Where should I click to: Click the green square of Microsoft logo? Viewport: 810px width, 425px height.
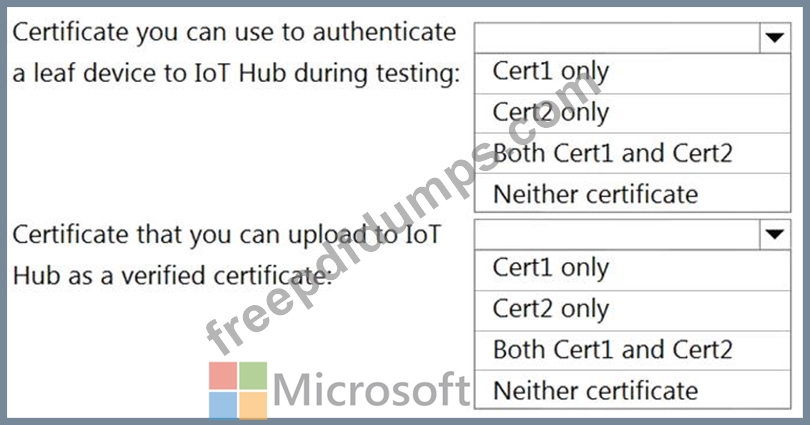click(253, 375)
